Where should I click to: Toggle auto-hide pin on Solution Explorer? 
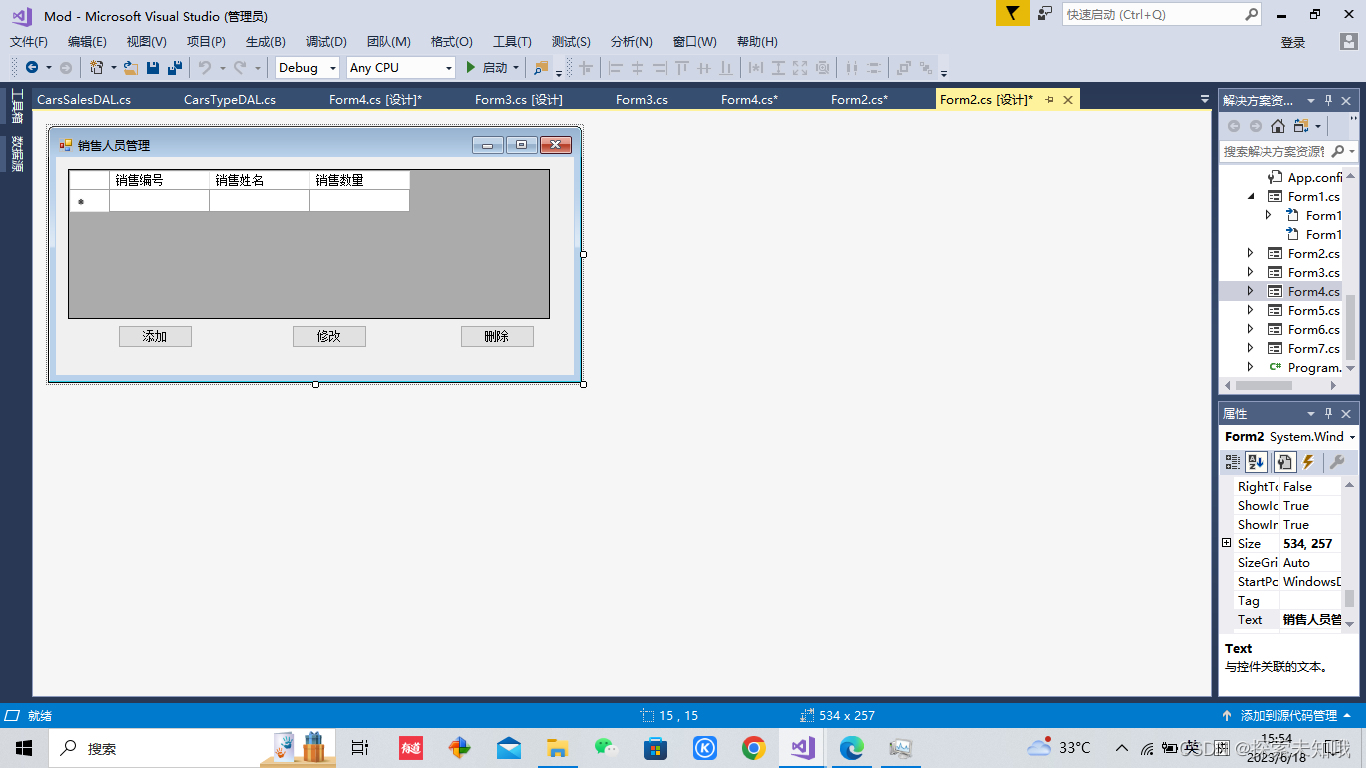pos(1328,99)
